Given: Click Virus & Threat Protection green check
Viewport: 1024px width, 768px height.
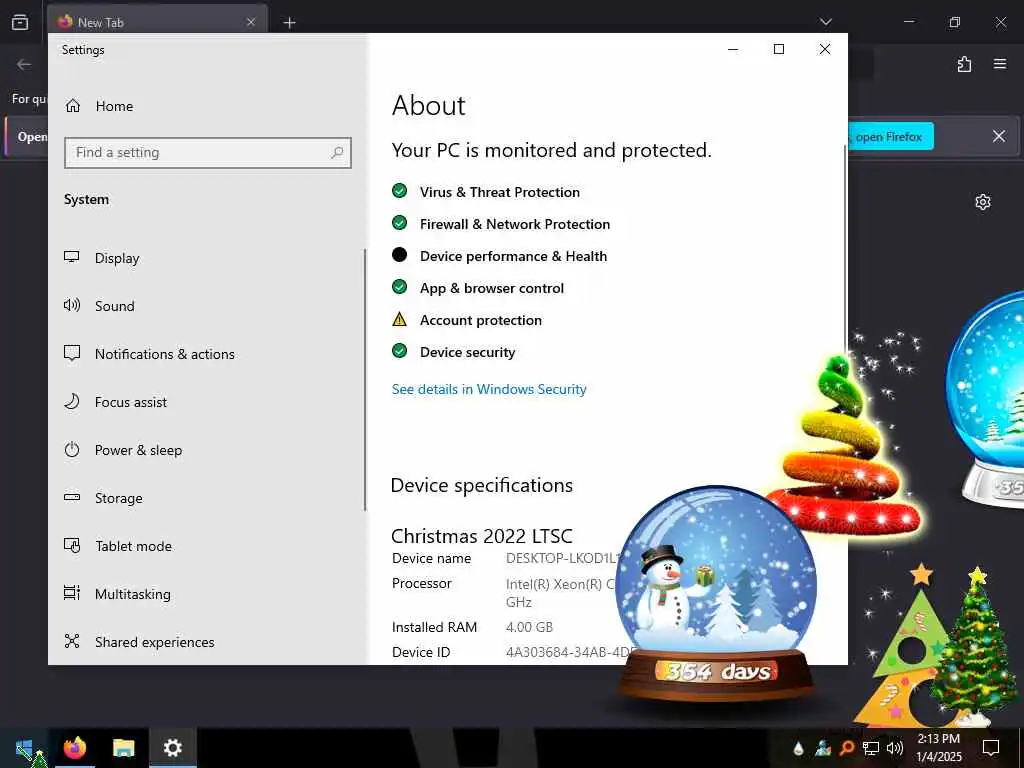Looking at the screenshot, I should [x=400, y=191].
